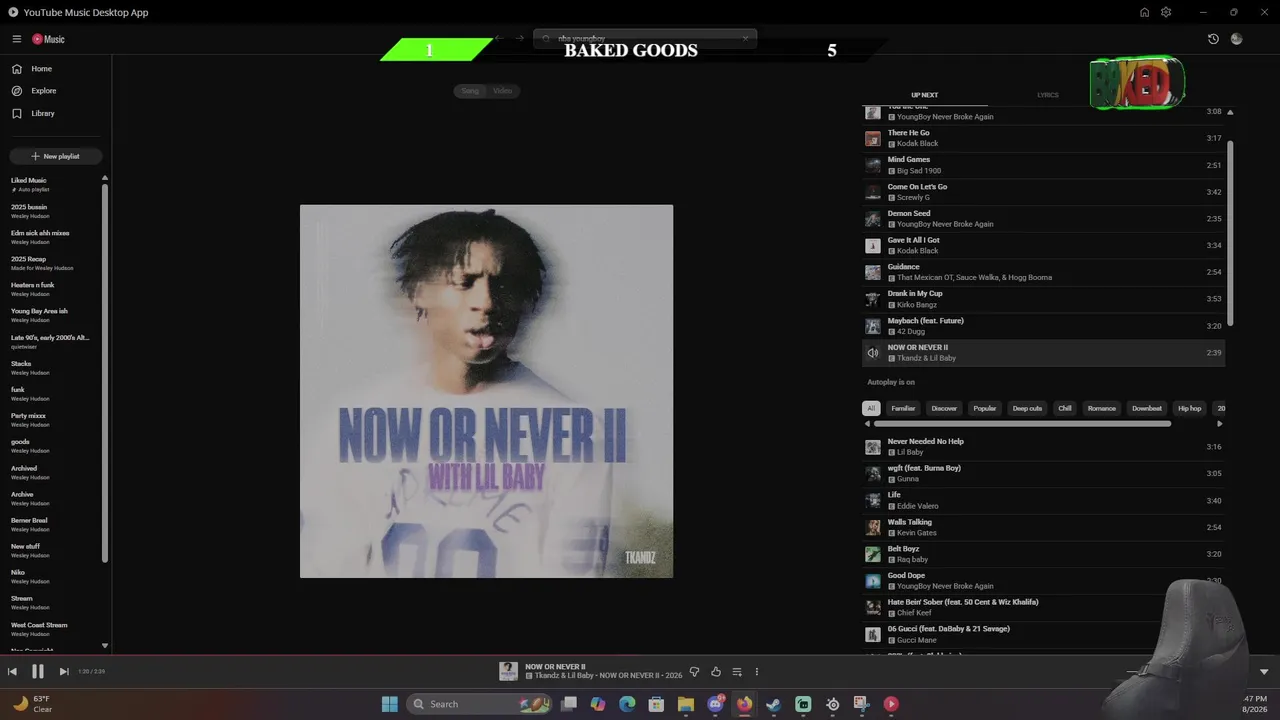Save song to playlist icon in player bar

point(737,672)
